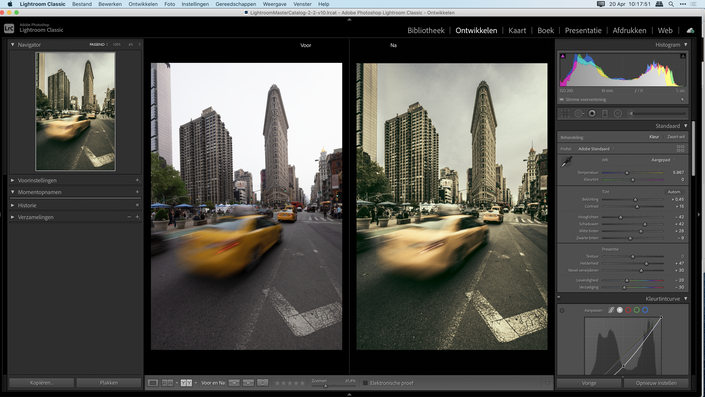Image resolution: width=705 pixels, height=397 pixels.
Task: Enable the Elektronische proef checkbox
Action: (366, 383)
